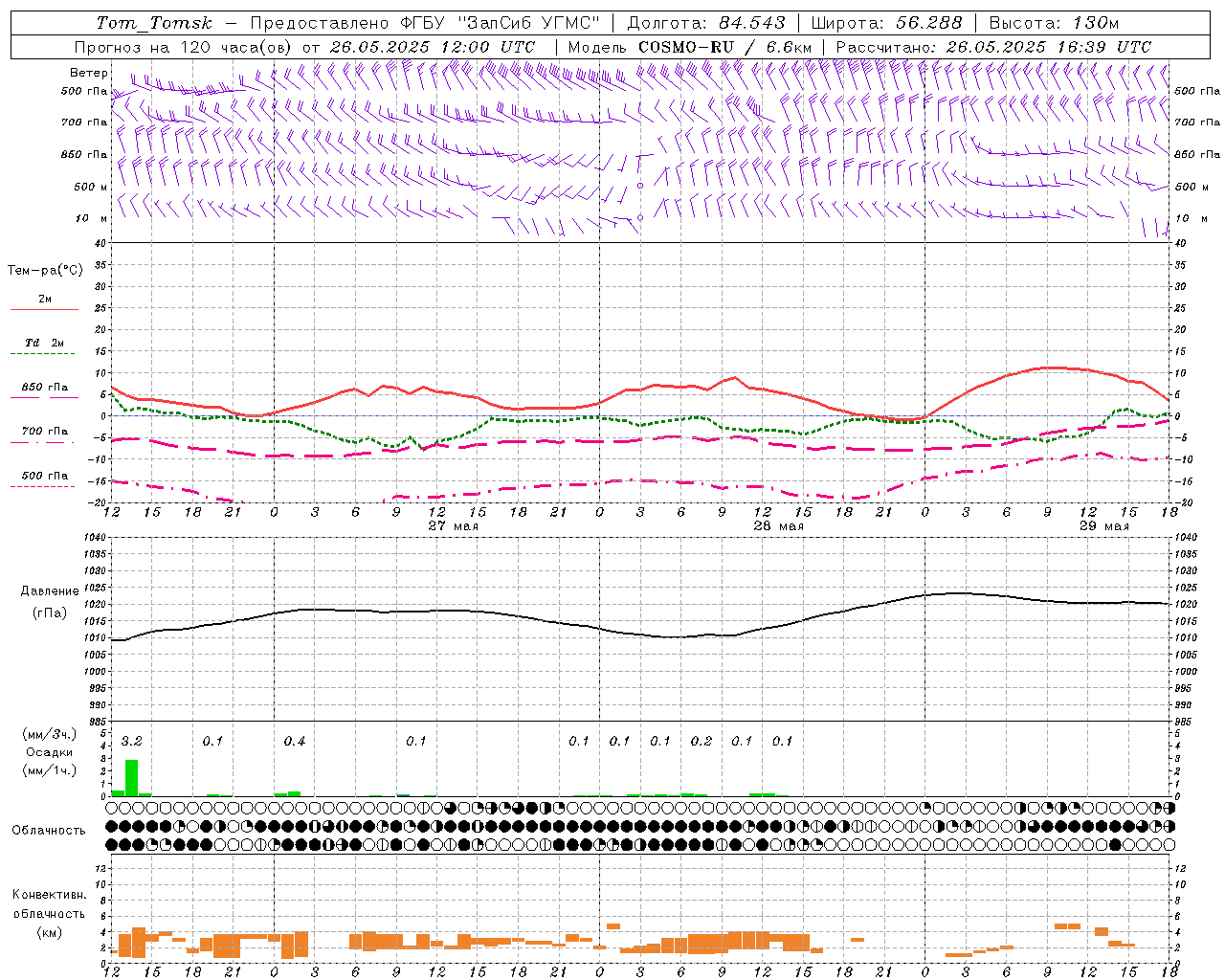Viewport: 1225px width, 980px height.
Task: Click the precipitation amount "3.2"
Action: pos(132,742)
